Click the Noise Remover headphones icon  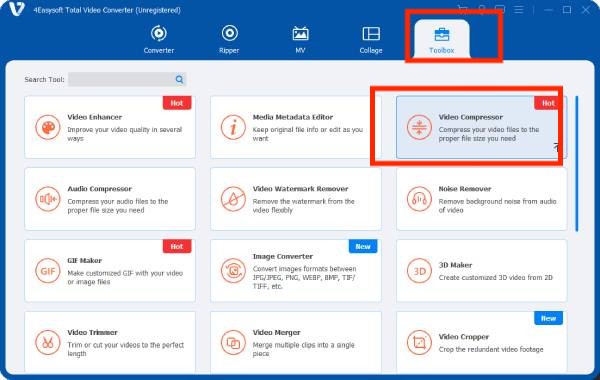pos(419,199)
